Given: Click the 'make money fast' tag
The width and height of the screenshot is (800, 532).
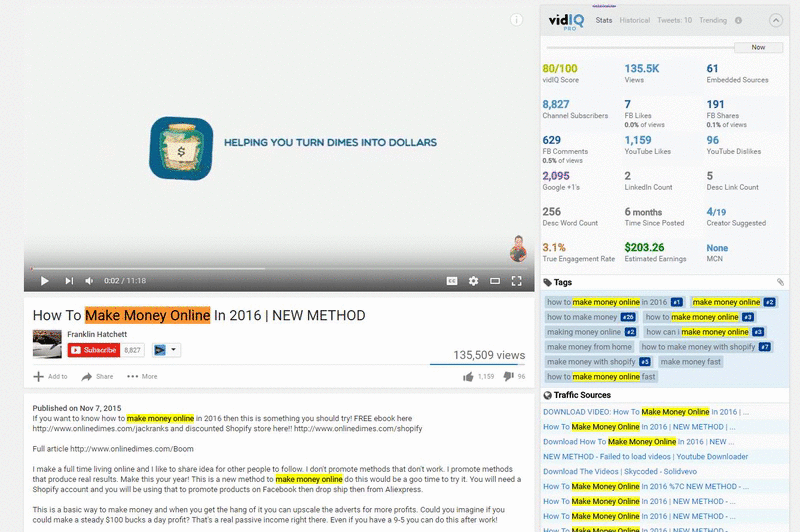Looking at the screenshot, I should (x=690, y=362).
